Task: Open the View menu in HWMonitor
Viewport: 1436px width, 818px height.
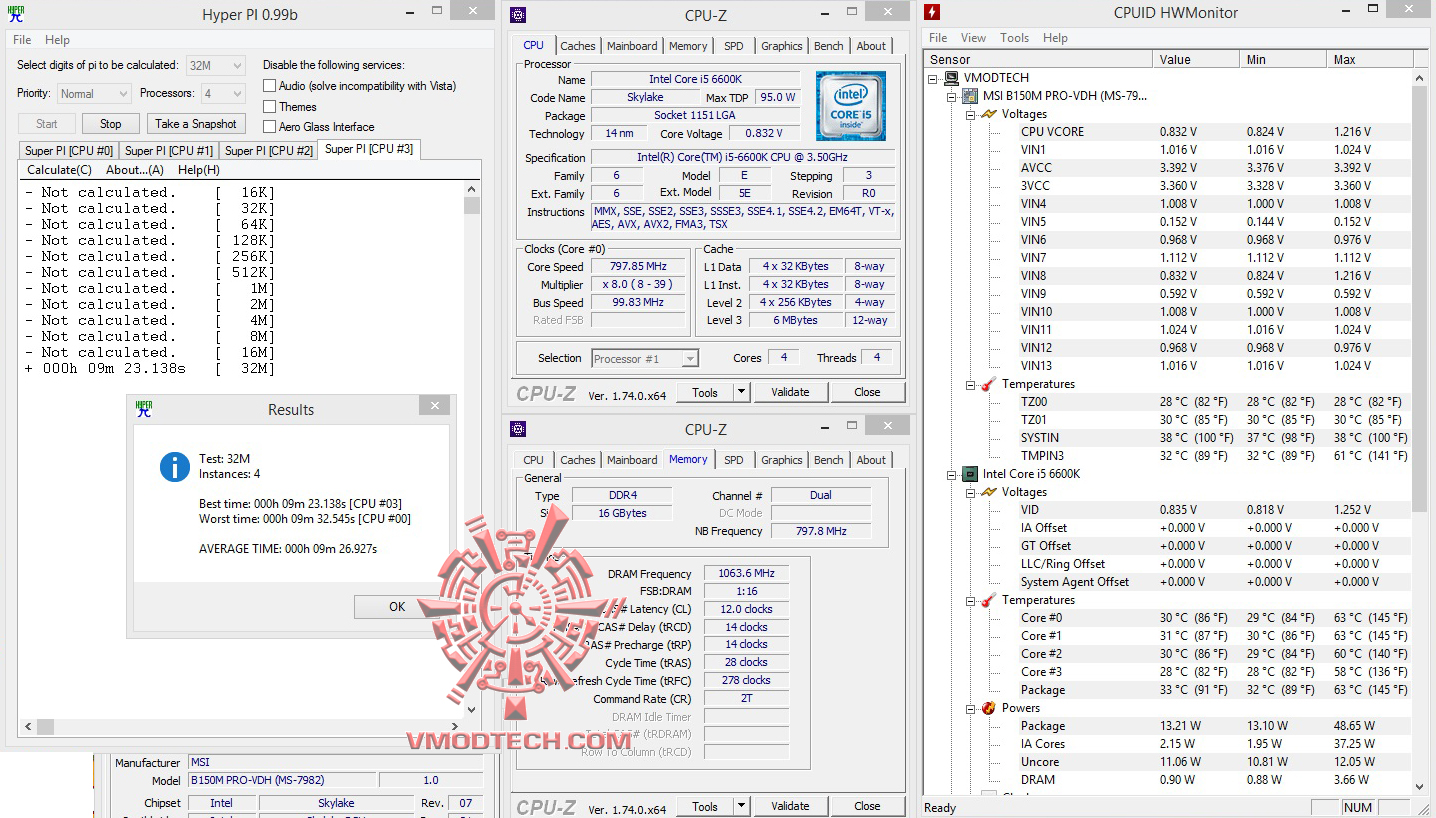Action: tap(973, 37)
